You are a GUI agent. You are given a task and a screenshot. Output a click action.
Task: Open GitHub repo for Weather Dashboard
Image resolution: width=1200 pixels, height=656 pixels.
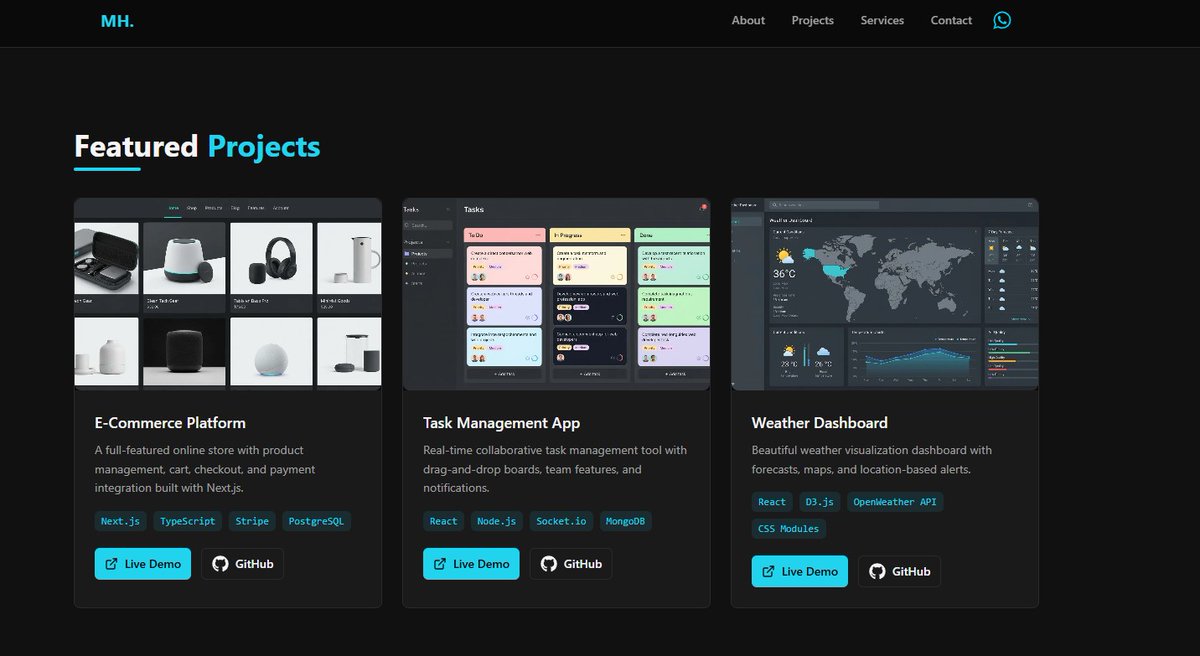[x=899, y=572]
